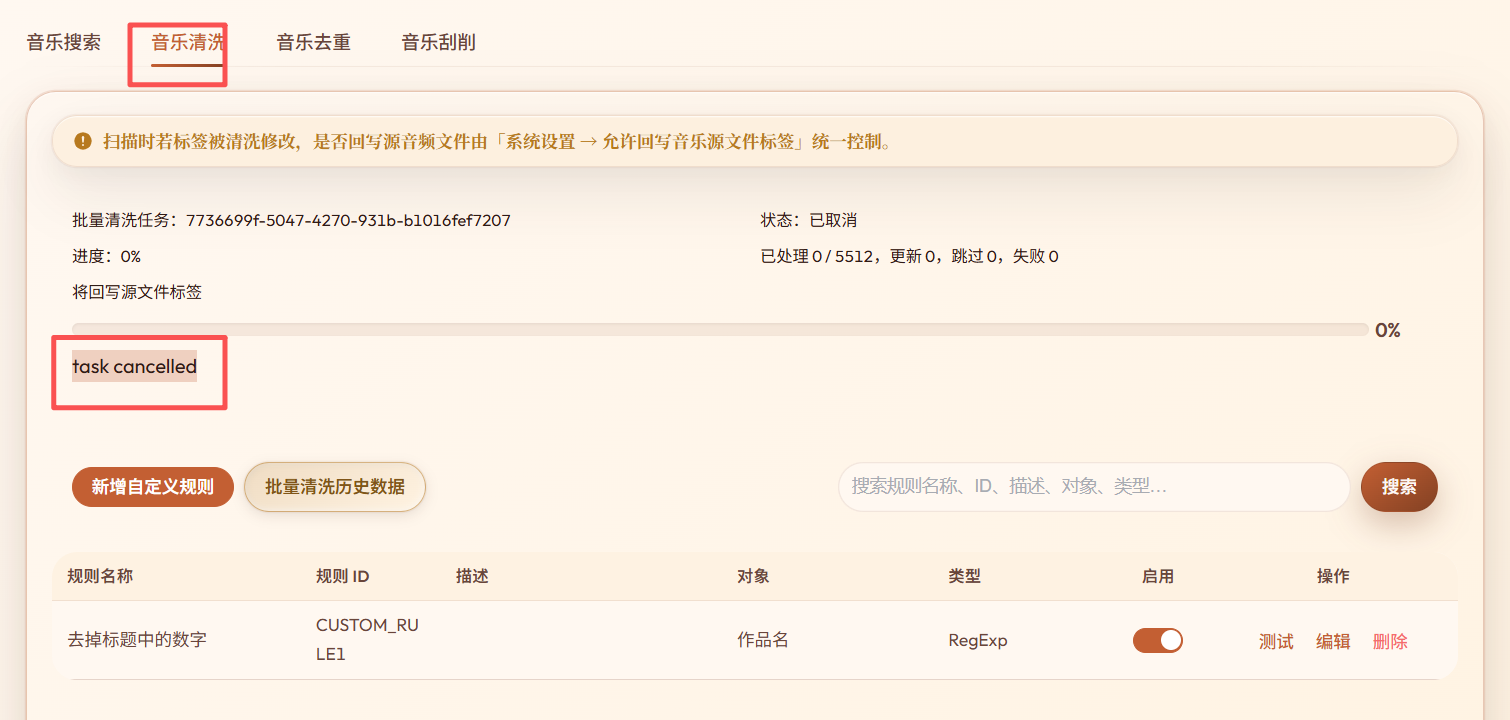Click the 0% label beside progress bar

click(1388, 330)
